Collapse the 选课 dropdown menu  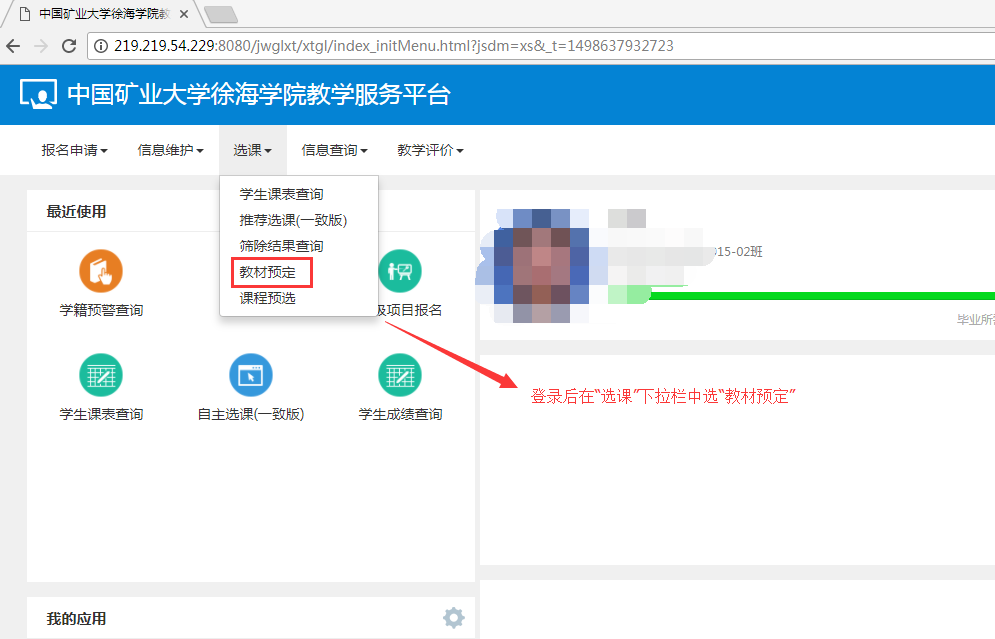click(253, 150)
